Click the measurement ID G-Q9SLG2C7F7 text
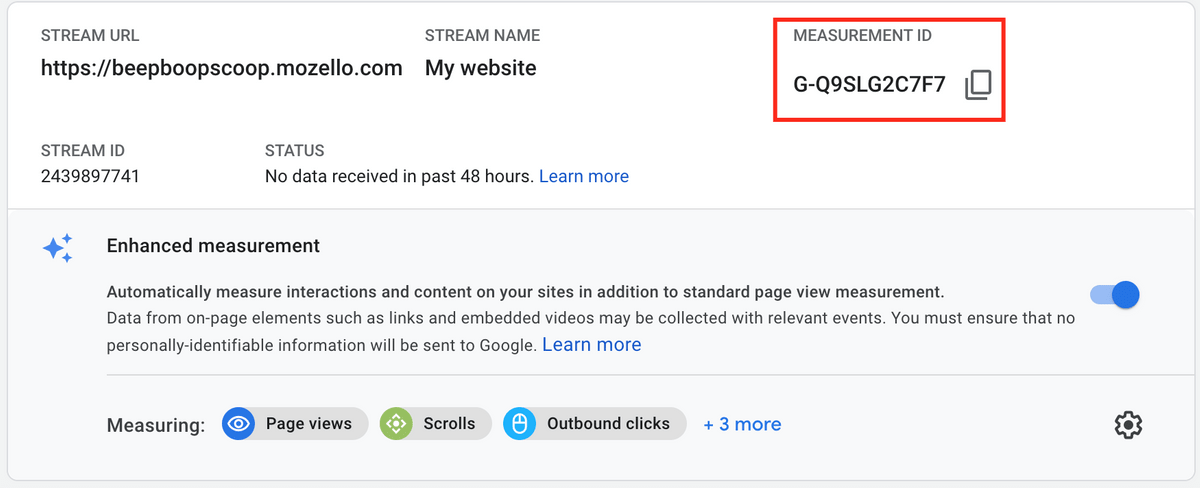 point(869,85)
